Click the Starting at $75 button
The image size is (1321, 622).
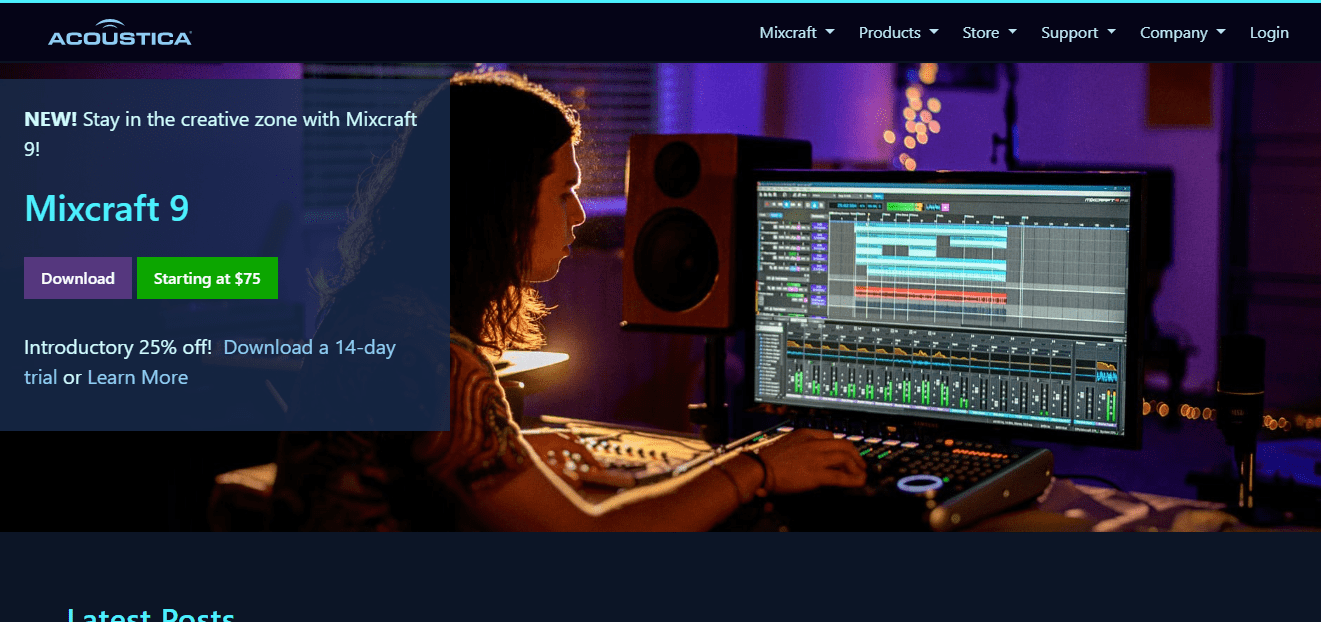207,278
